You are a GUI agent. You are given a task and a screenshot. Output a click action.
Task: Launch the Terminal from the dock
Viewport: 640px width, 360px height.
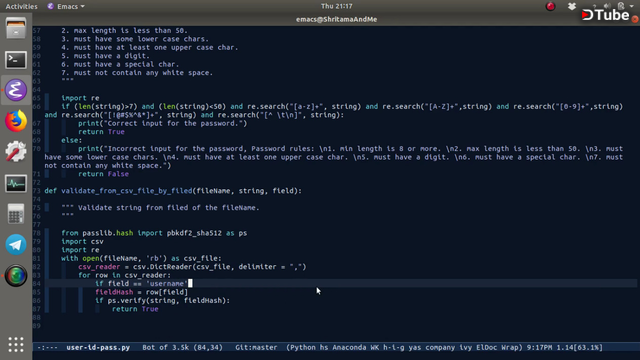click(x=16, y=60)
